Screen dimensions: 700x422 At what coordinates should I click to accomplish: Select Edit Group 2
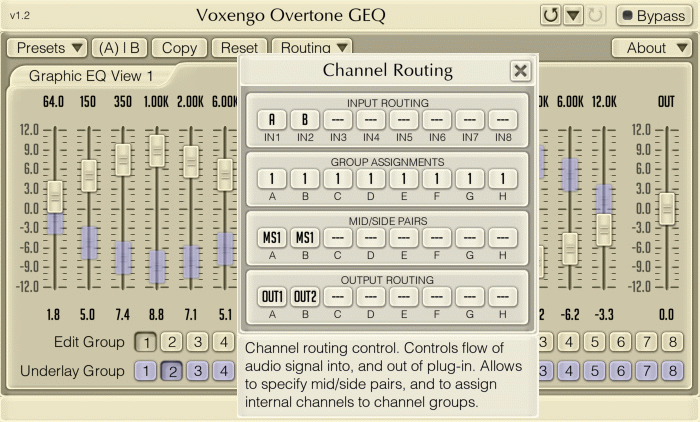pyautogui.click(x=172, y=343)
